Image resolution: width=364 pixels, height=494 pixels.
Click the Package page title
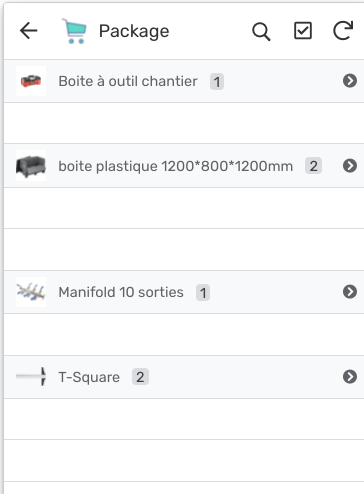pos(134,32)
